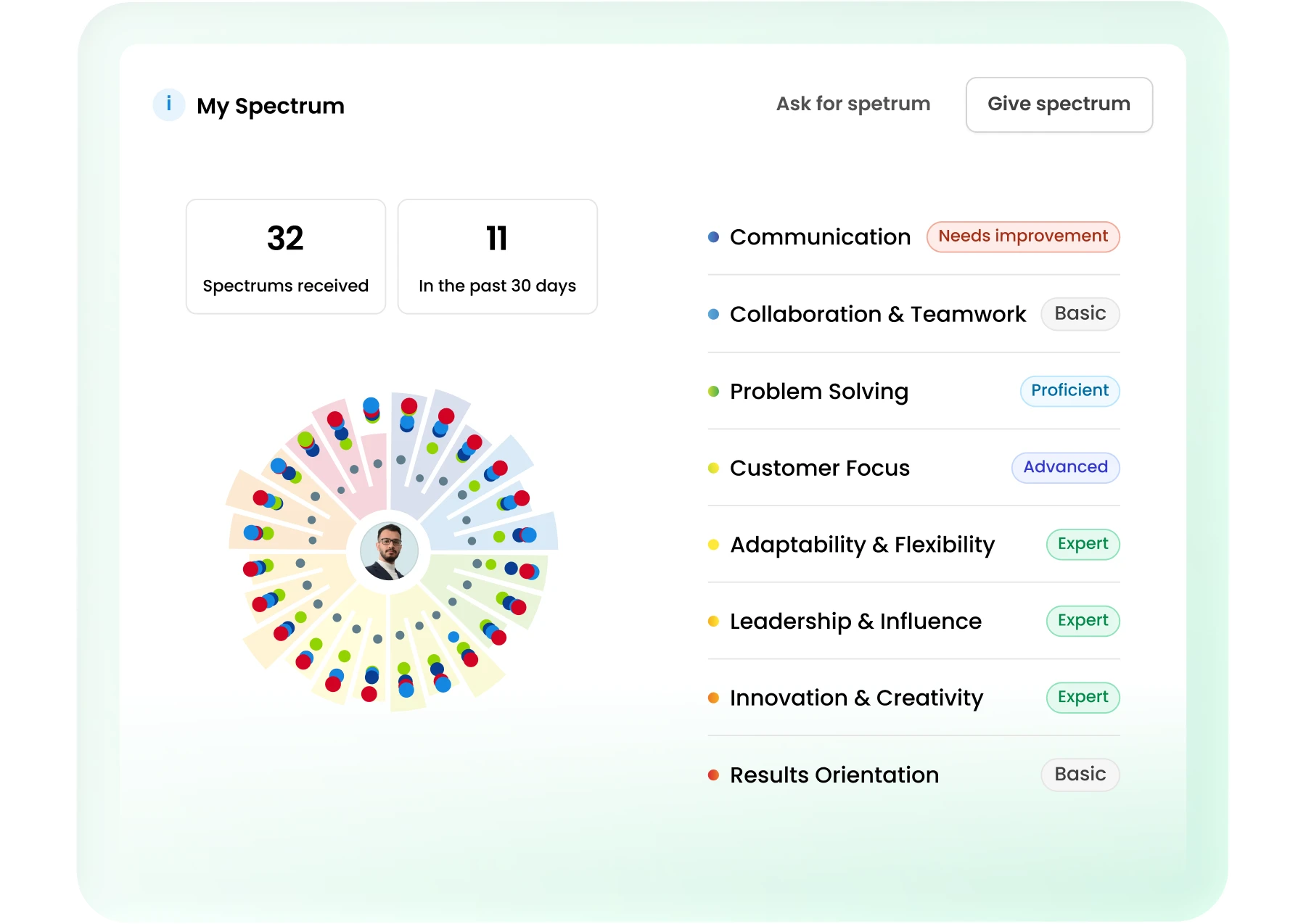
Task: Click the orange dot next to Leadership & Influence
Action: [x=712, y=621]
